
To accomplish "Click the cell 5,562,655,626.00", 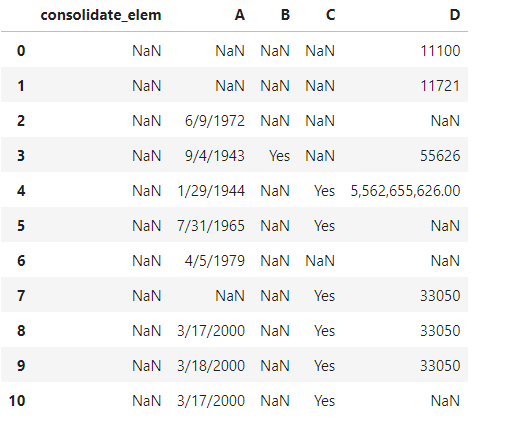I will click(405, 191).
